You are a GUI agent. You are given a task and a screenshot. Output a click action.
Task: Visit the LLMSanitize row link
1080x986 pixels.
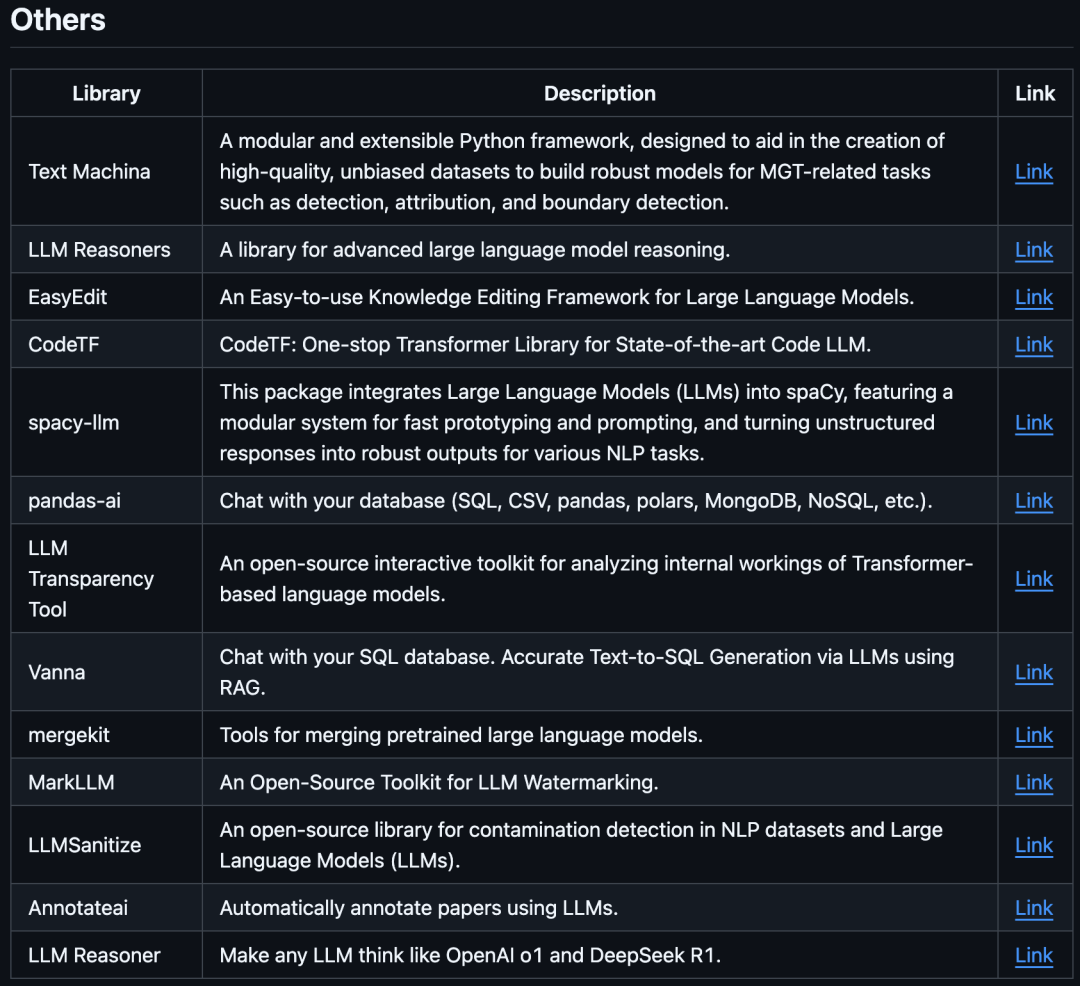1034,845
